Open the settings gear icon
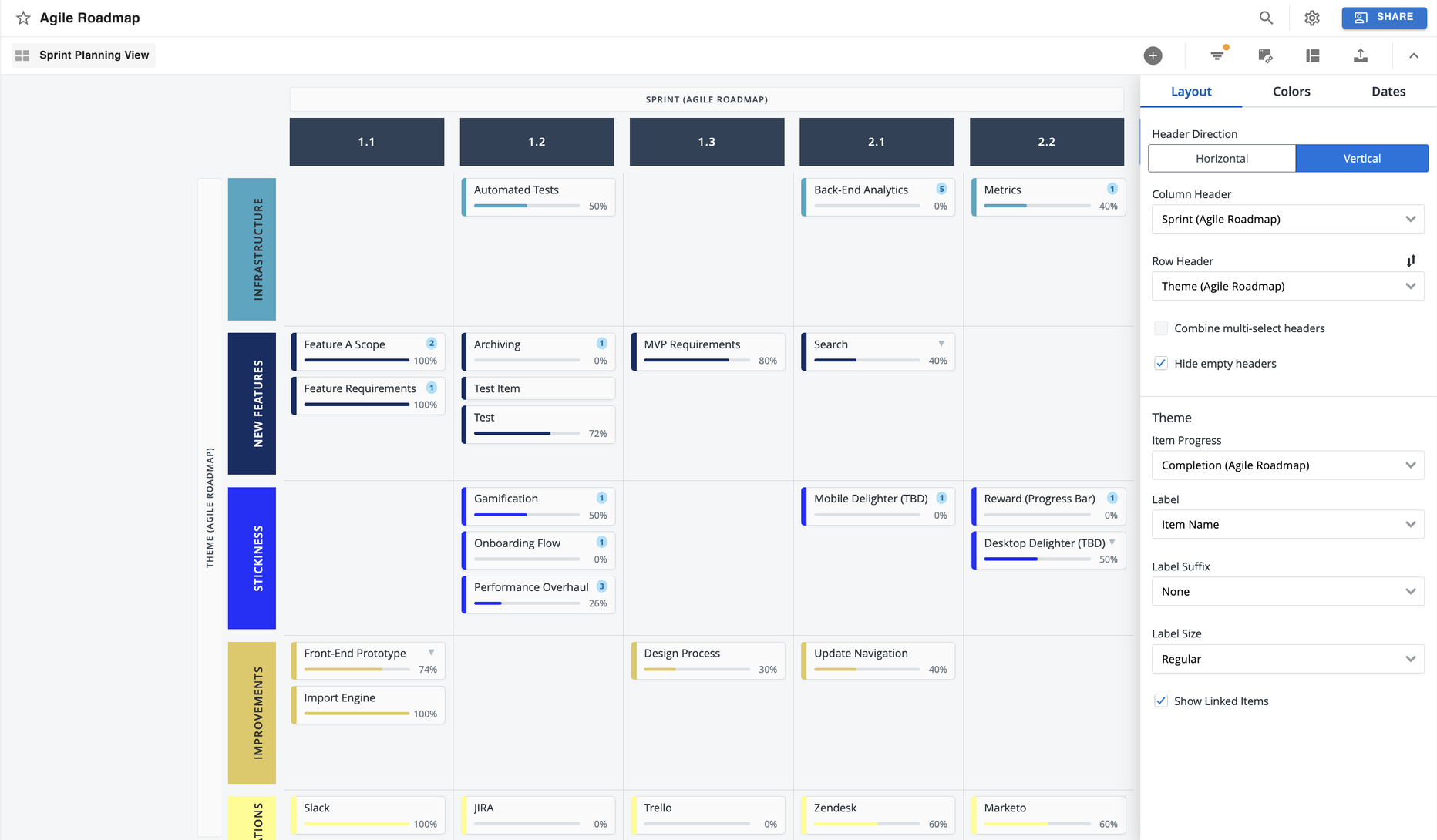 (x=1312, y=18)
